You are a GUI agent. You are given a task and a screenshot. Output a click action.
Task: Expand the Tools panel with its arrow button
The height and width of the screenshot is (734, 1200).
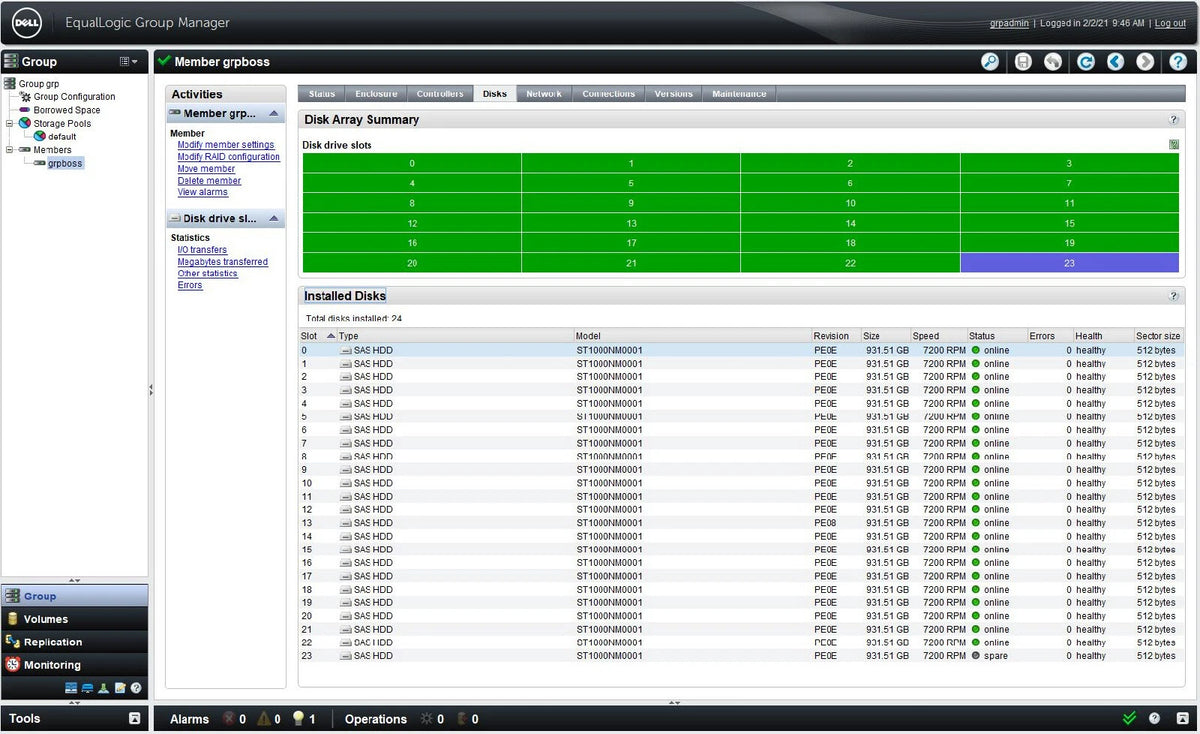coord(135,719)
